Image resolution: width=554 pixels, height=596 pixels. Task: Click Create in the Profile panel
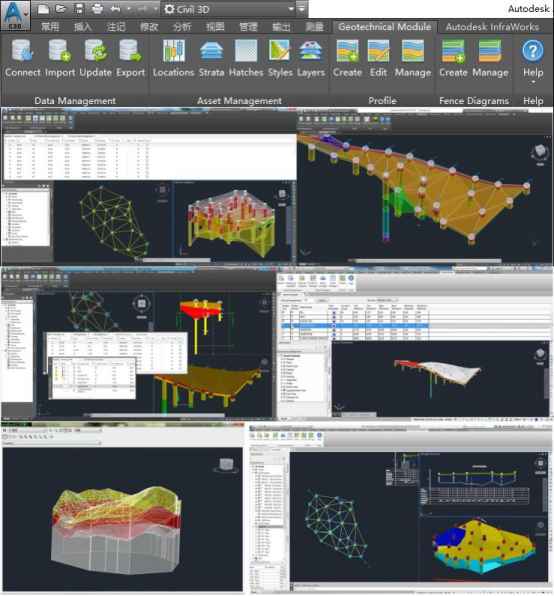tap(347, 51)
